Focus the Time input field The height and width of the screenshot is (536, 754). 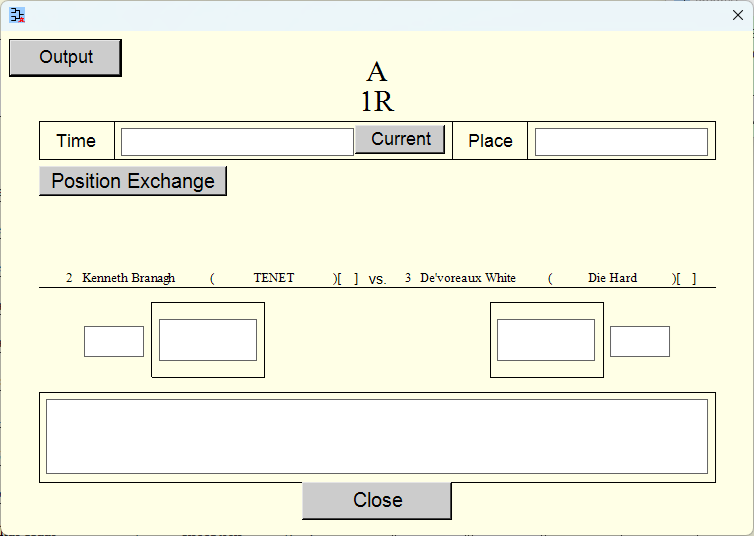(x=238, y=142)
